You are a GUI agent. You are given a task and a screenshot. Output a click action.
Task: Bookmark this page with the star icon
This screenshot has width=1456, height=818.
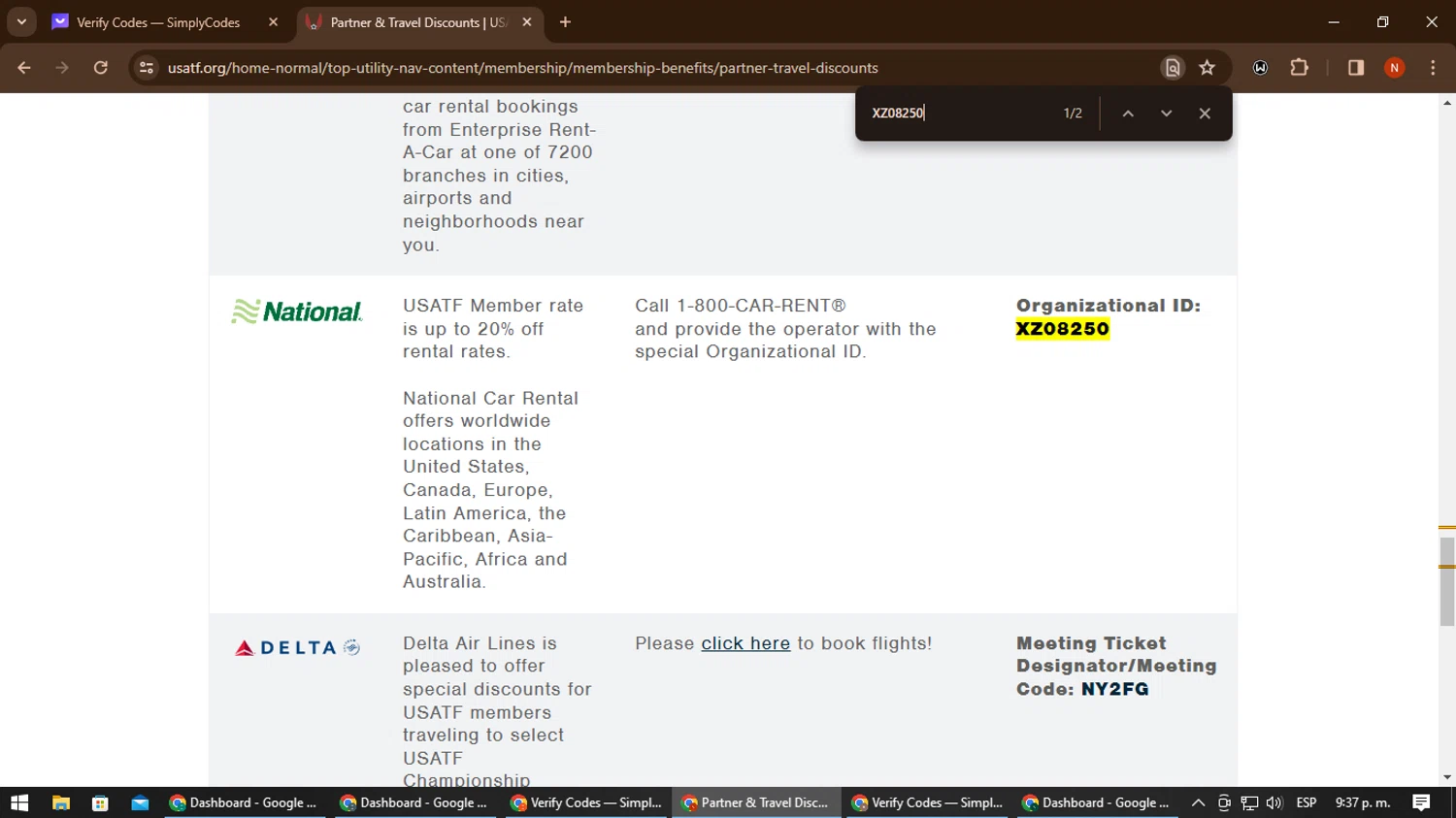click(x=1208, y=68)
